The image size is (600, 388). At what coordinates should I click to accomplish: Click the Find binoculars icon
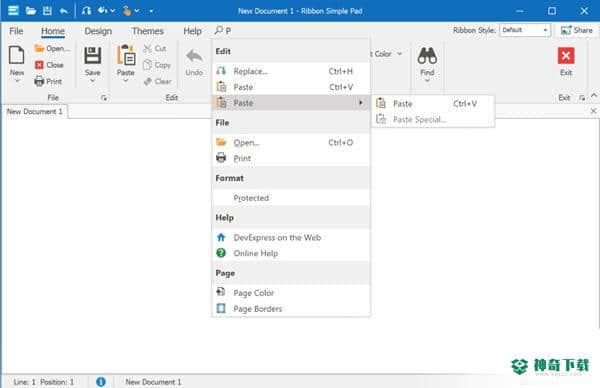[x=427, y=55]
